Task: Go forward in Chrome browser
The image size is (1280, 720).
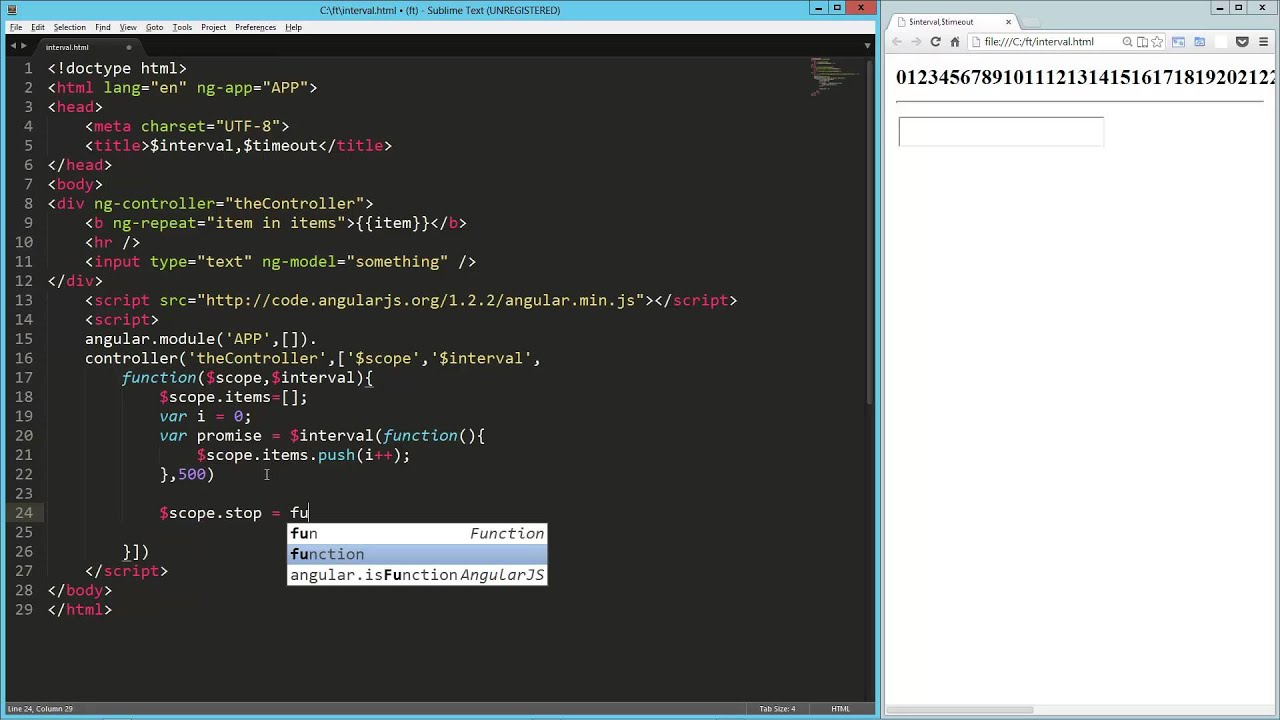Action: pyautogui.click(x=916, y=42)
